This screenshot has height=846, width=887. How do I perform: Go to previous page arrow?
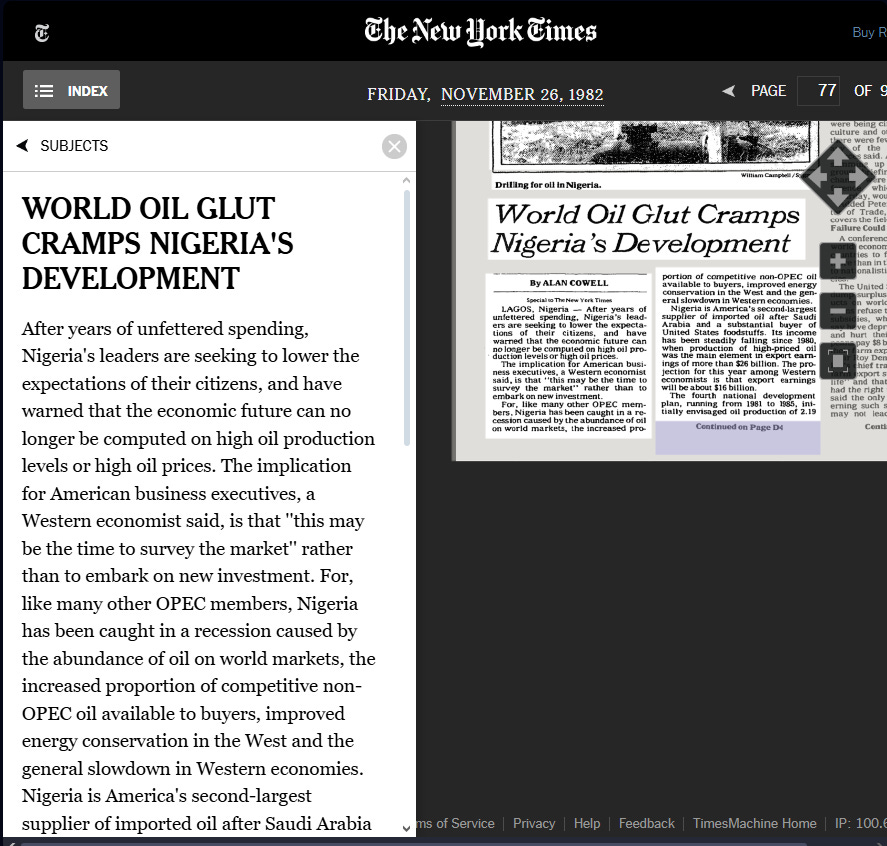[x=729, y=91]
